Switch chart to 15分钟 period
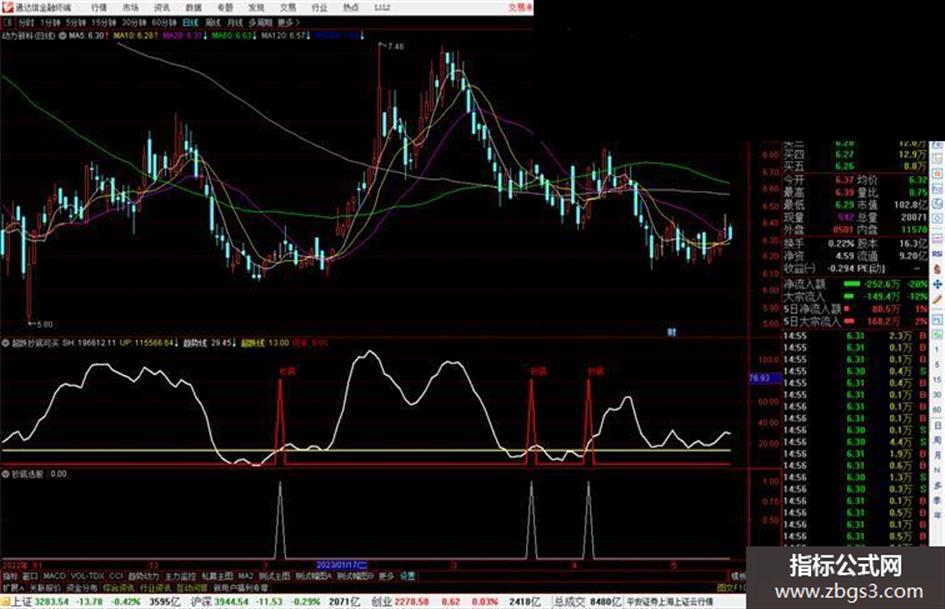Screen dimensions: 945x609 point(104,22)
